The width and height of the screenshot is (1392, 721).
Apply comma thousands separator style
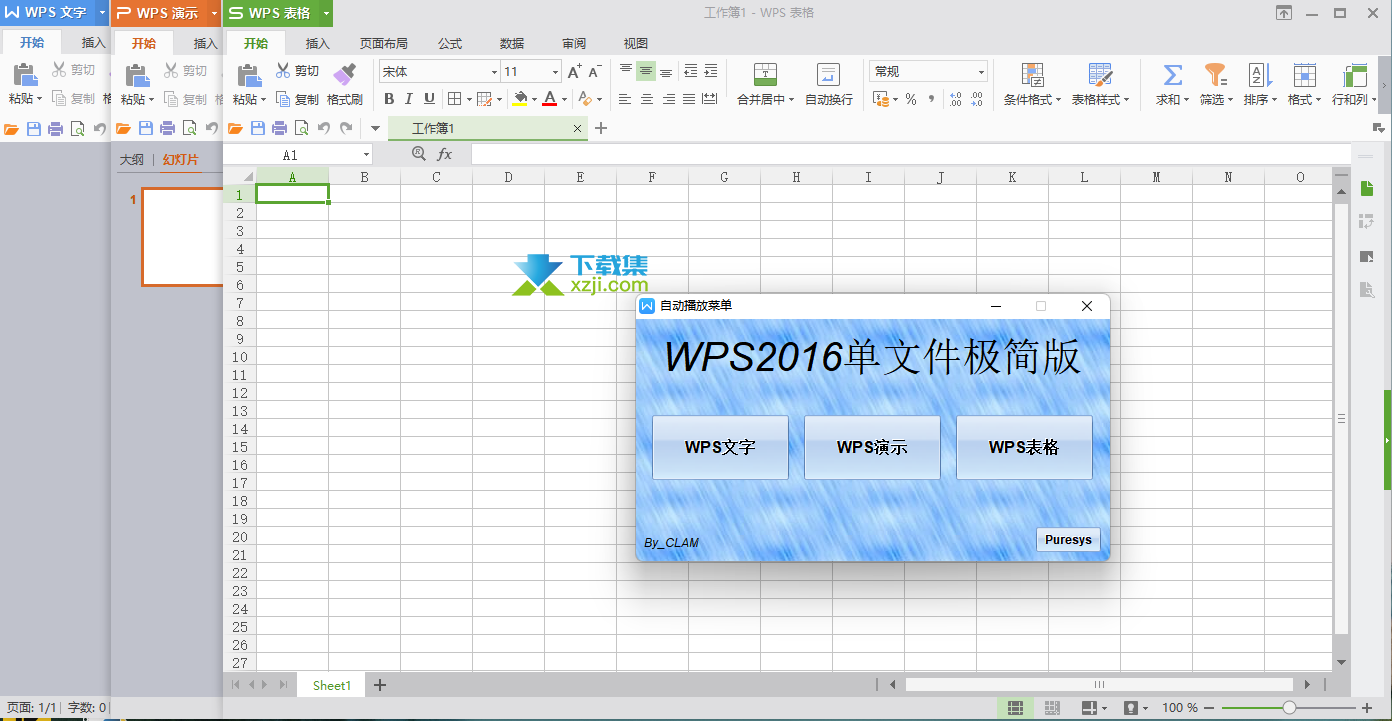(x=932, y=99)
